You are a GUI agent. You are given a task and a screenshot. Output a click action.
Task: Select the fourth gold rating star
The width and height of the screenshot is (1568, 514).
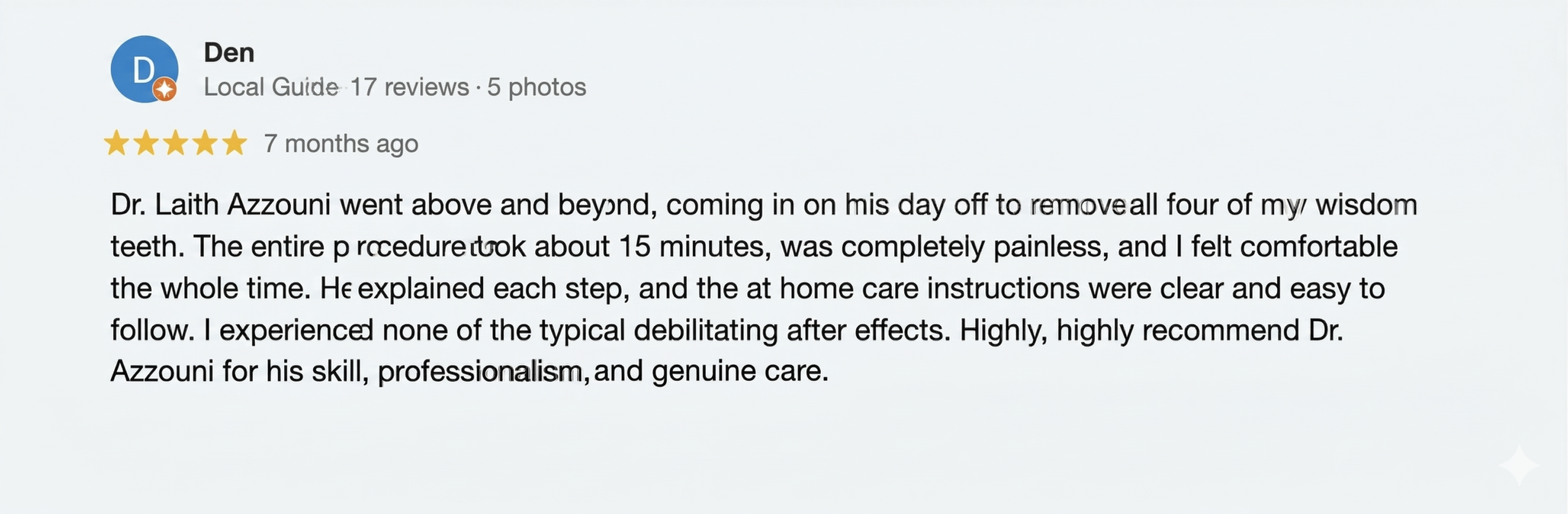pyautogui.click(x=205, y=143)
